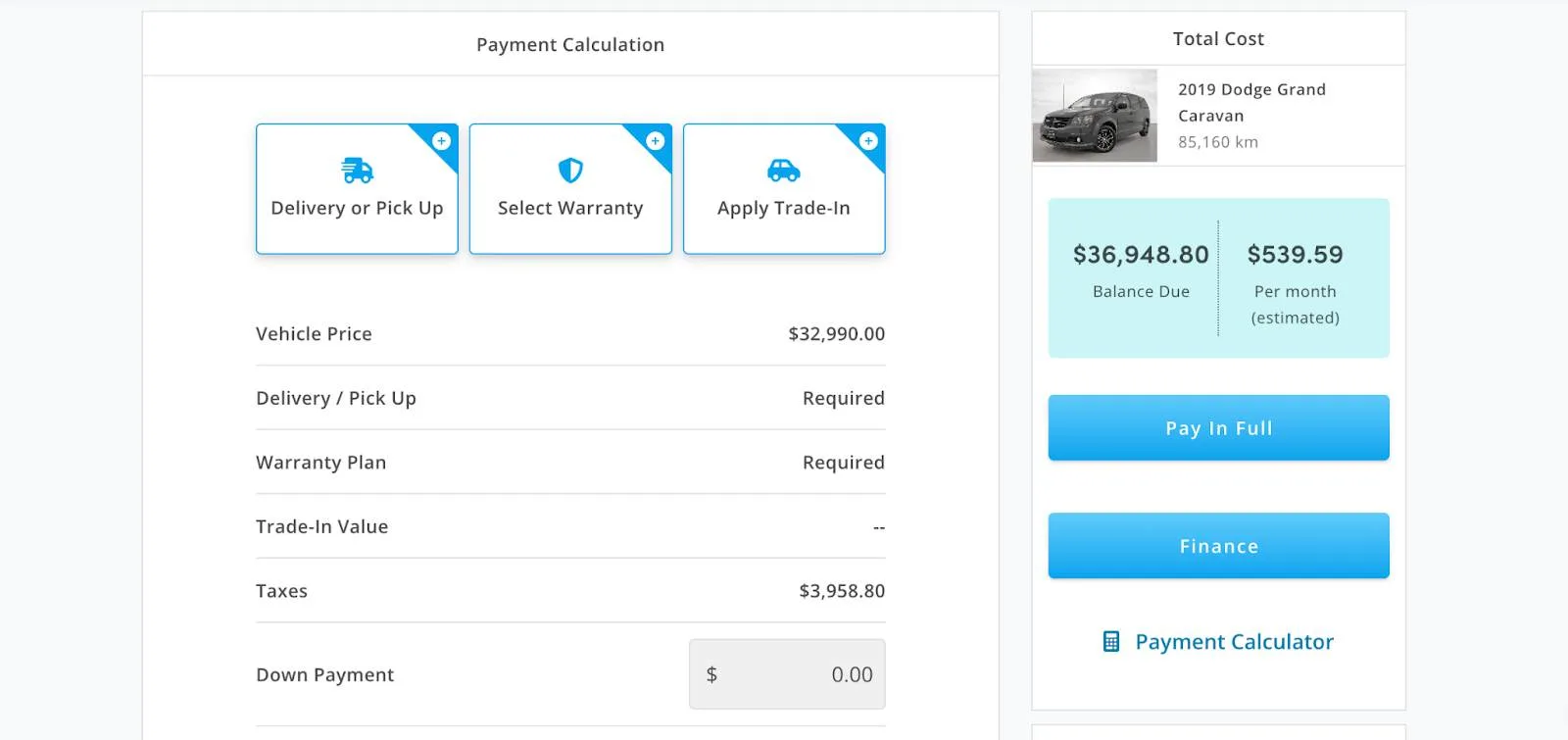Click plus badge on Apply Trade-In card
The width and height of the screenshot is (1568, 740).
click(x=868, y=141)
